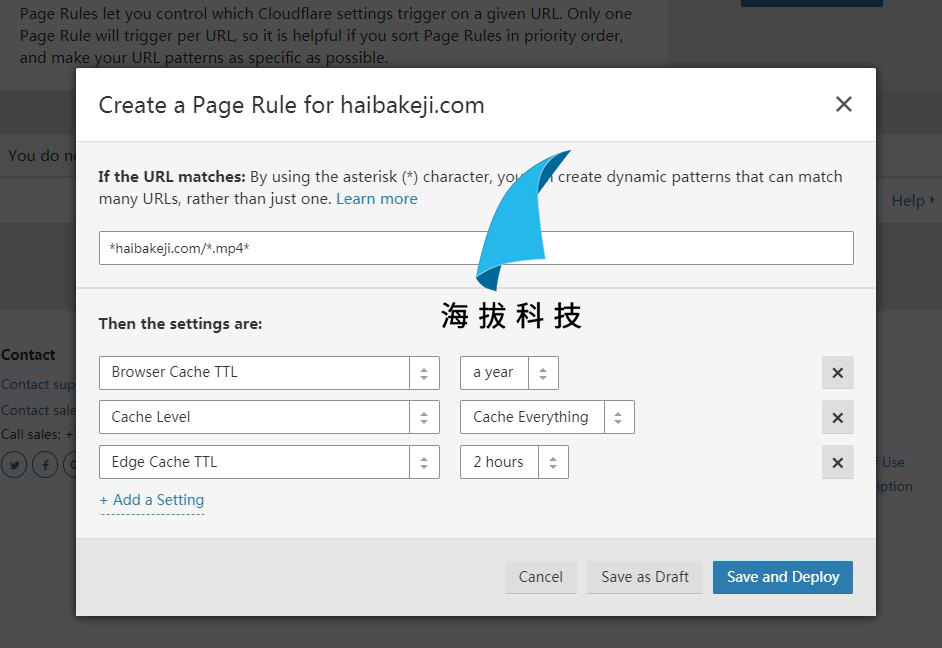Viewport: 942px width, 648px height.
Task: Click the 'If the URL matches:' label
Action: 172,177
